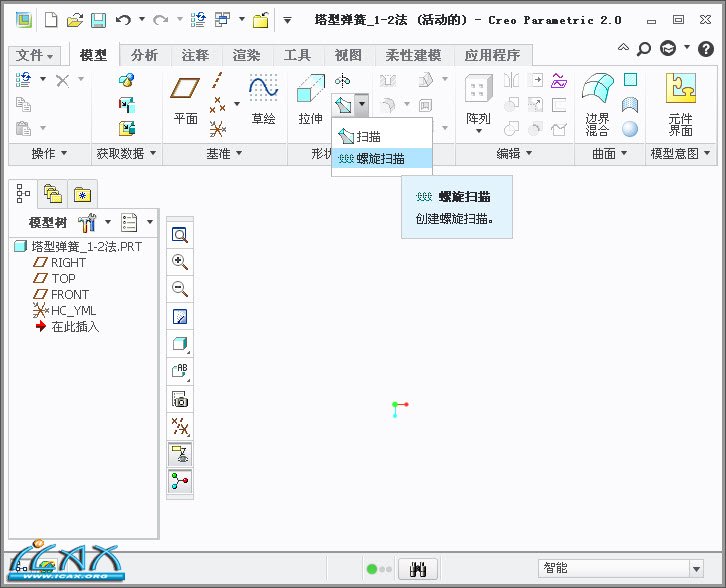Select the root part 塔型弹簧_1-2法.PRT
This screenshot has width=726, height=588.
[78, 246]
